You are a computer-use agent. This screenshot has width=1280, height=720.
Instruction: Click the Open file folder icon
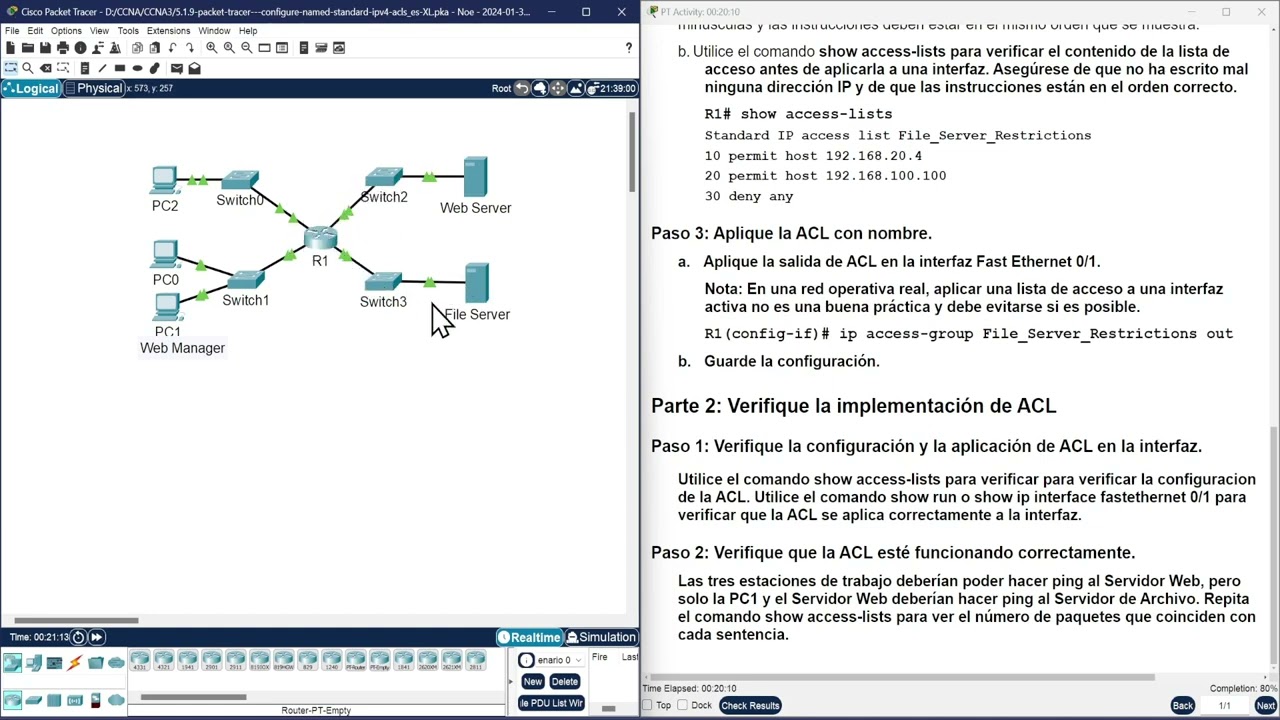click(x=28, y=48)
